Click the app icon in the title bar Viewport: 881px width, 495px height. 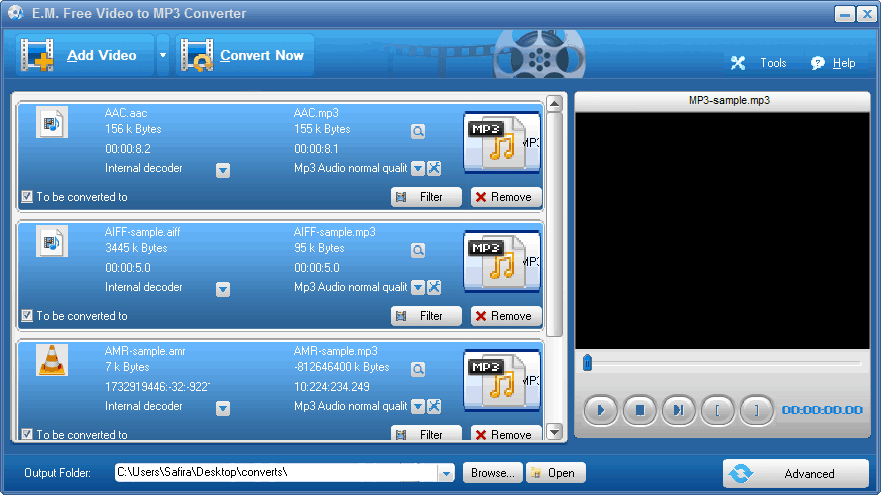click(16, 12)
